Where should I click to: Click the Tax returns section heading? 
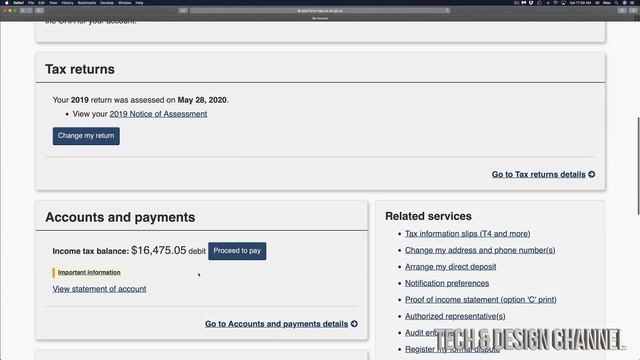click(x=80, y=69)
